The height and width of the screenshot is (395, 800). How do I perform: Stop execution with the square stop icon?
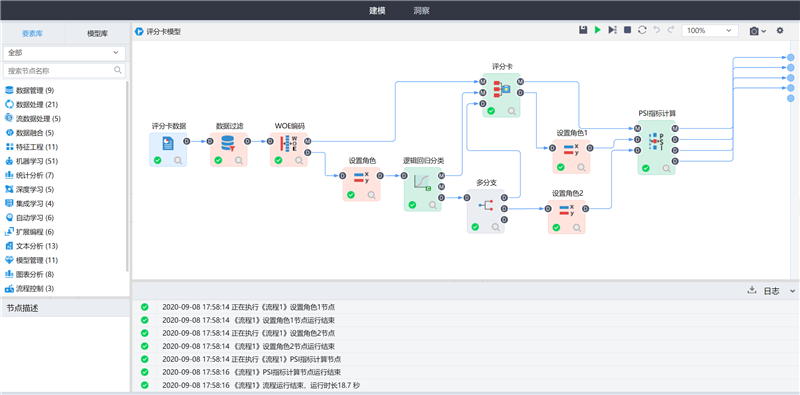pos(628,31)
